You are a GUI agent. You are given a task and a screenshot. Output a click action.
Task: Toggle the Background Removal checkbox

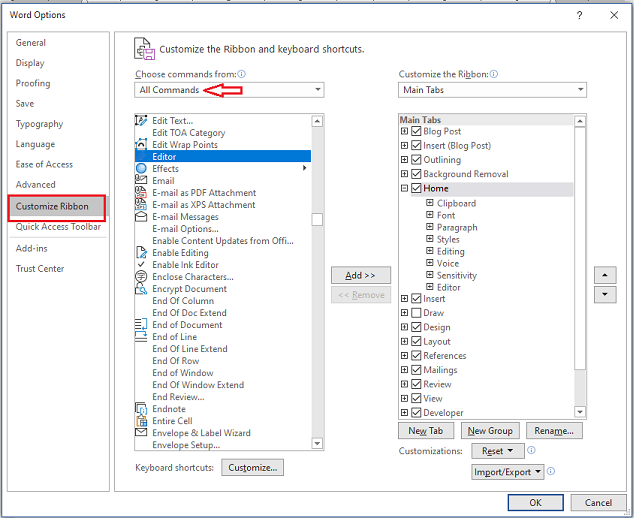click(416, 174)
